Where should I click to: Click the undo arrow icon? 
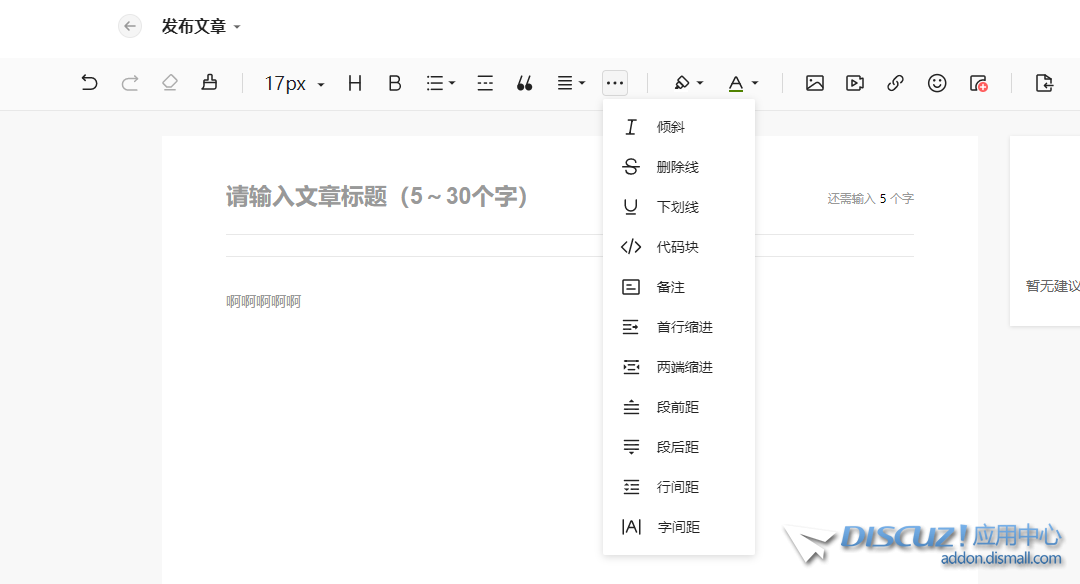(x=89, y=83)
